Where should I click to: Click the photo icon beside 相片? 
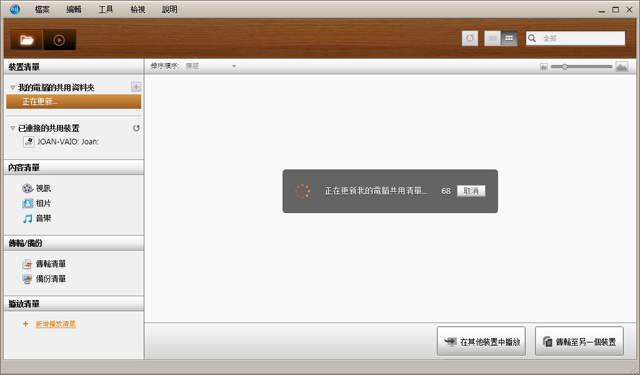click(27, 203)
